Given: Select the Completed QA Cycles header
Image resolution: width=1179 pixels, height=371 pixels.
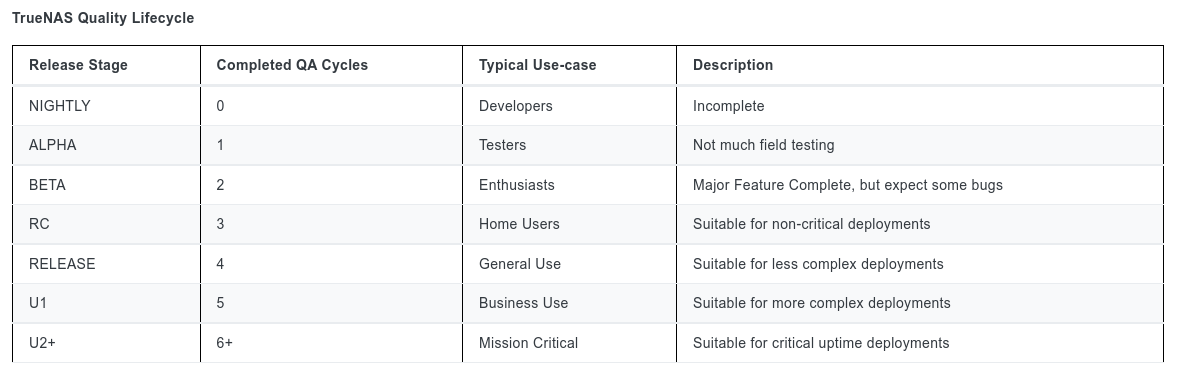Looking at the screenshot, I should click(x=292, y=65).
